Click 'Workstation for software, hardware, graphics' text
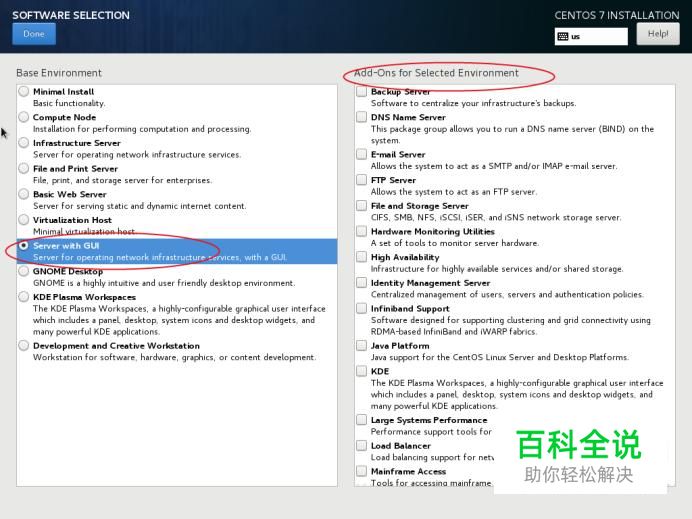 pos(174,357)
